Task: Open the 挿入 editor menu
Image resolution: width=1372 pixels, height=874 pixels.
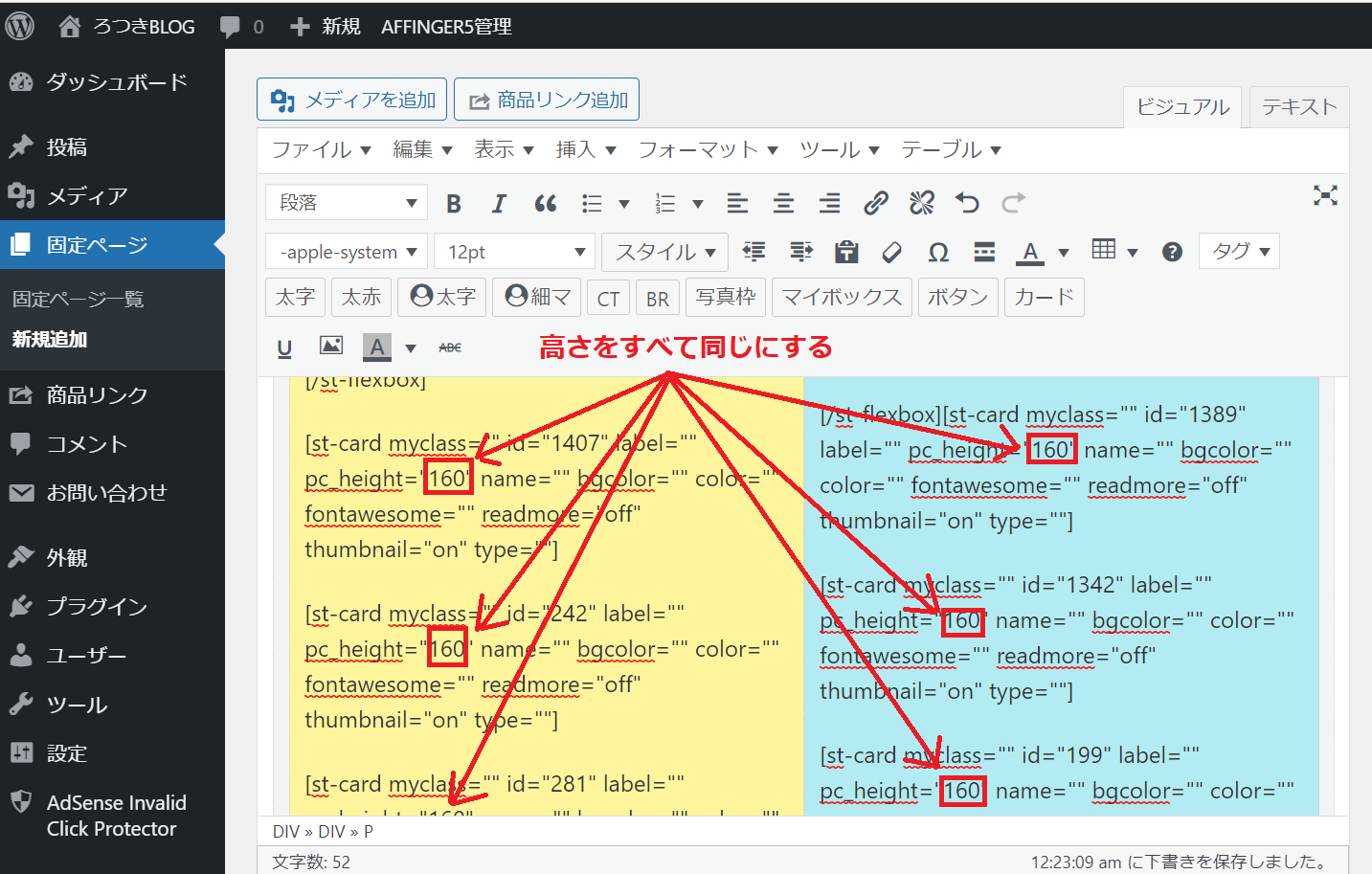Action: coord(585,149)
